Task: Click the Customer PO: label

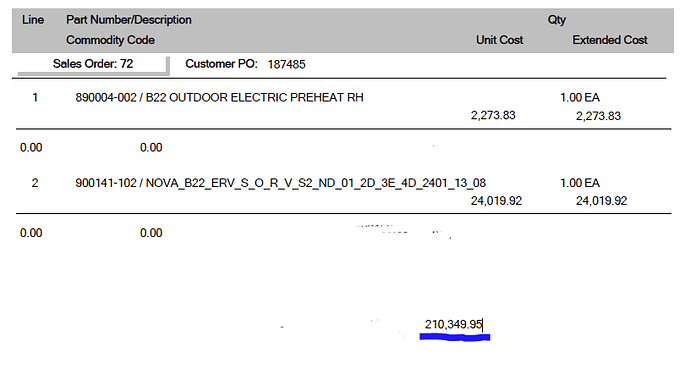Action: (x=221, y=64)
